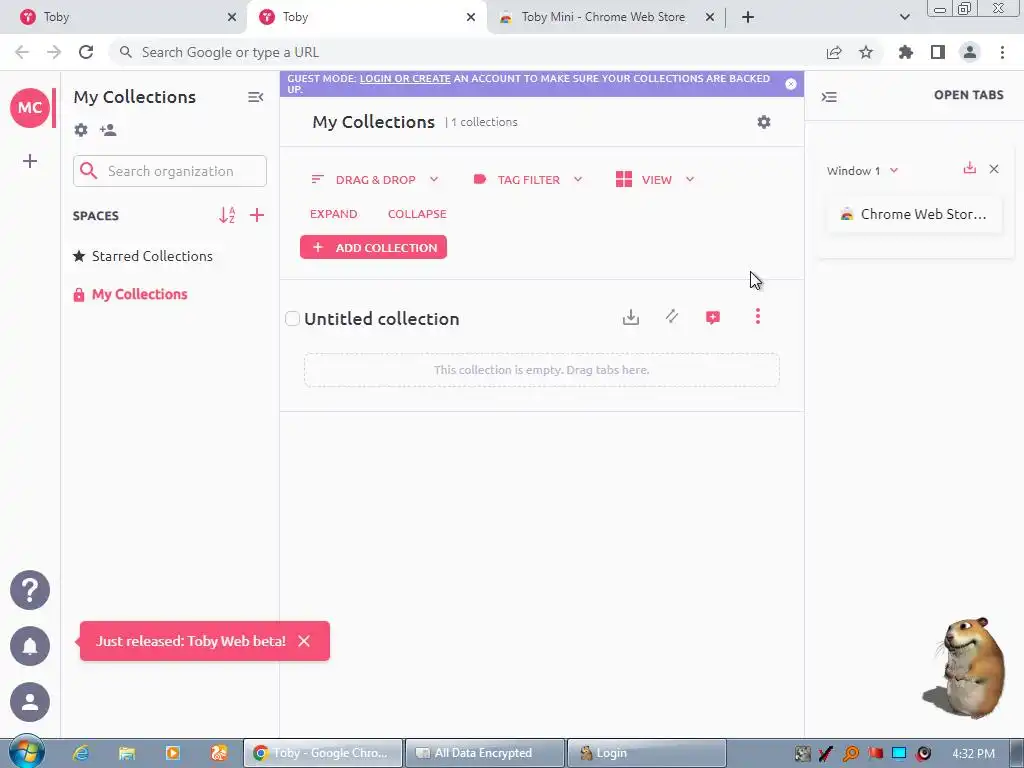
Task: Open a new browser tab
Action: [x=748, y=17]
